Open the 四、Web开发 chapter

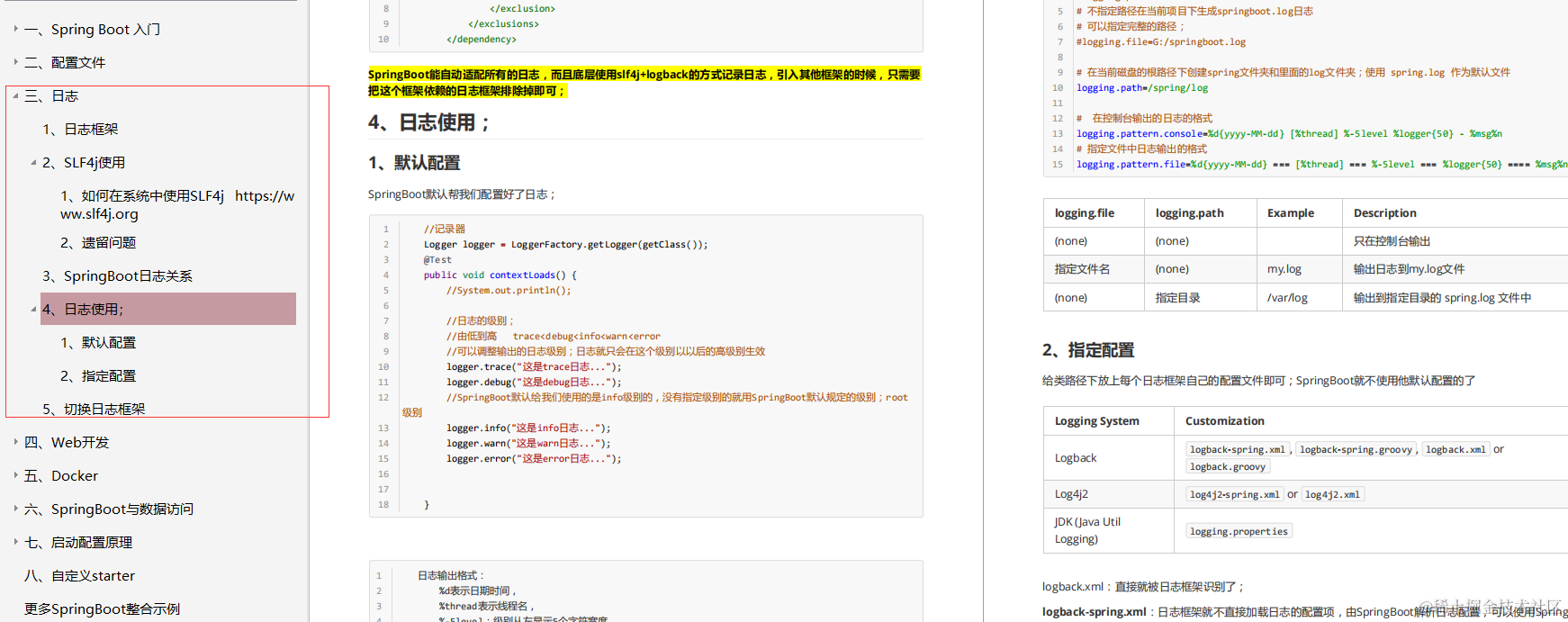pyautogui.click(x=67, y=442)
